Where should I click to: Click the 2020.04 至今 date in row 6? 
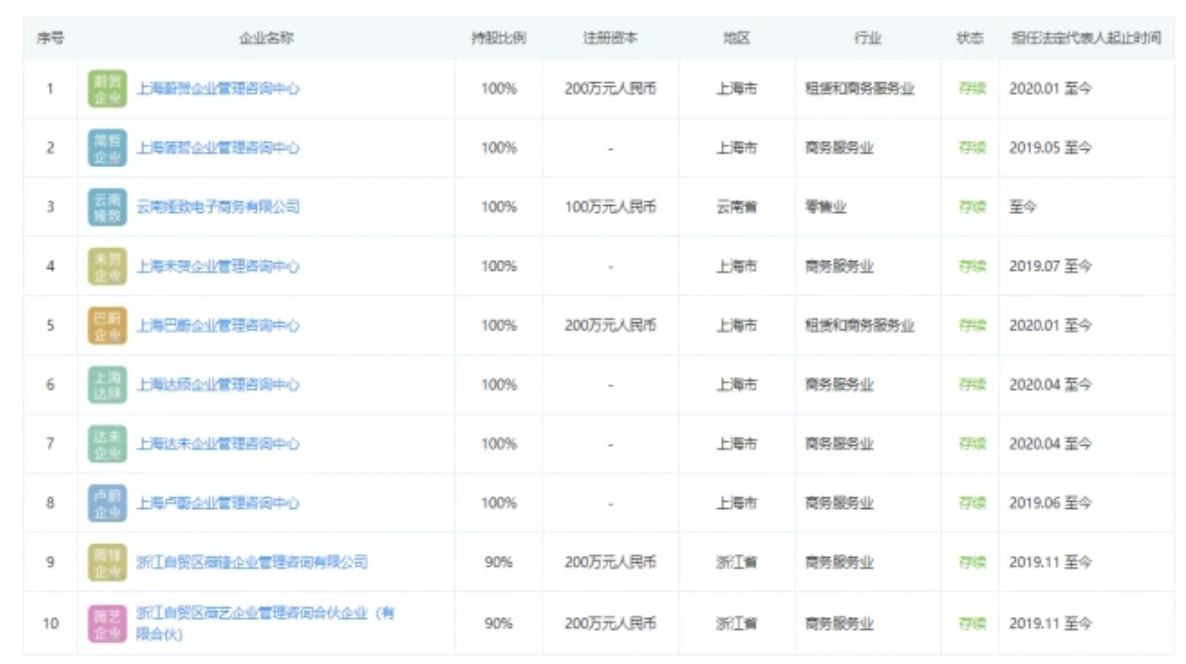[x=1051, y=384]
